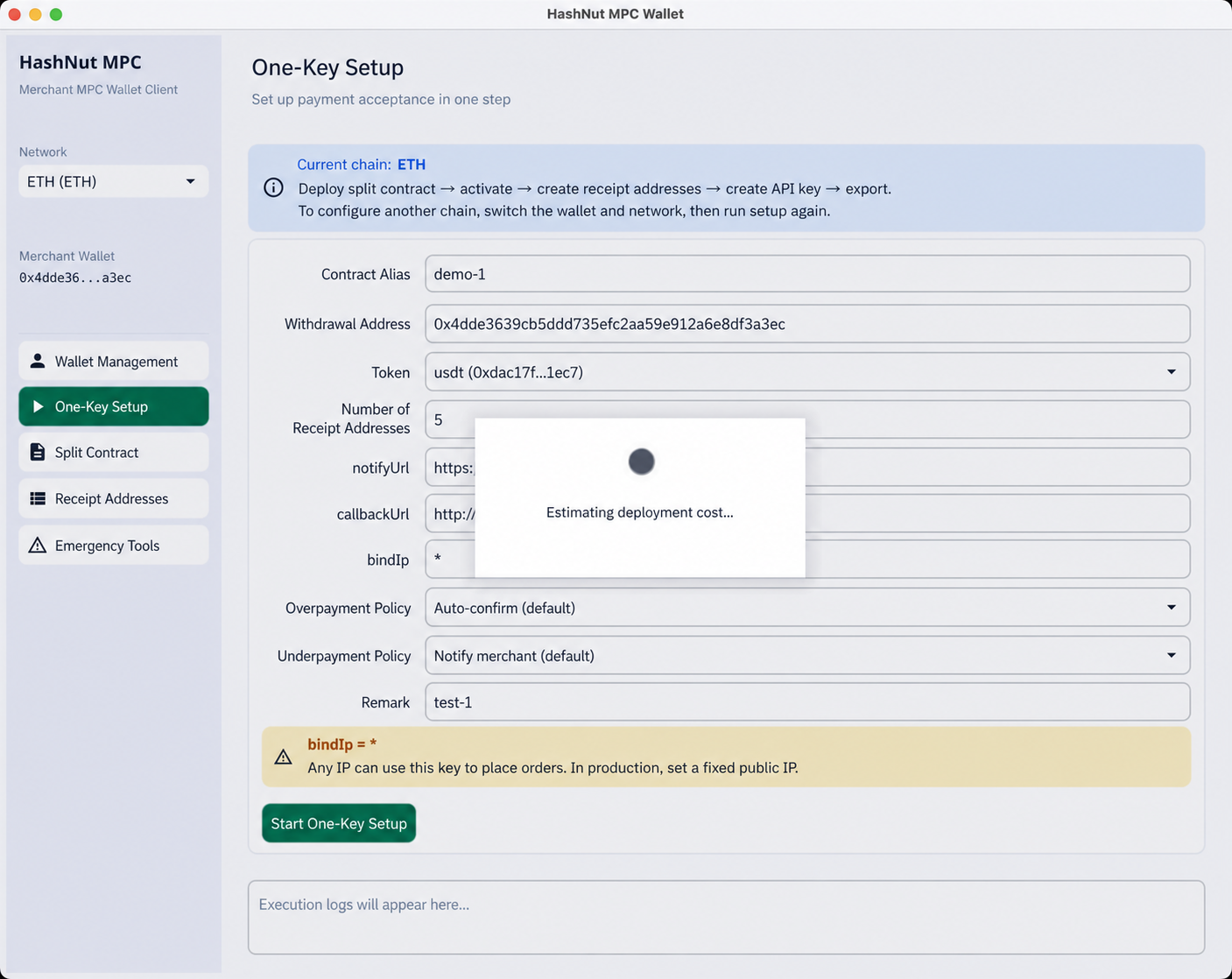Viewport: 1232px width, 979px height.
Task: Click the table icon beside Receipt Addresses
Action: coord(38,498)
